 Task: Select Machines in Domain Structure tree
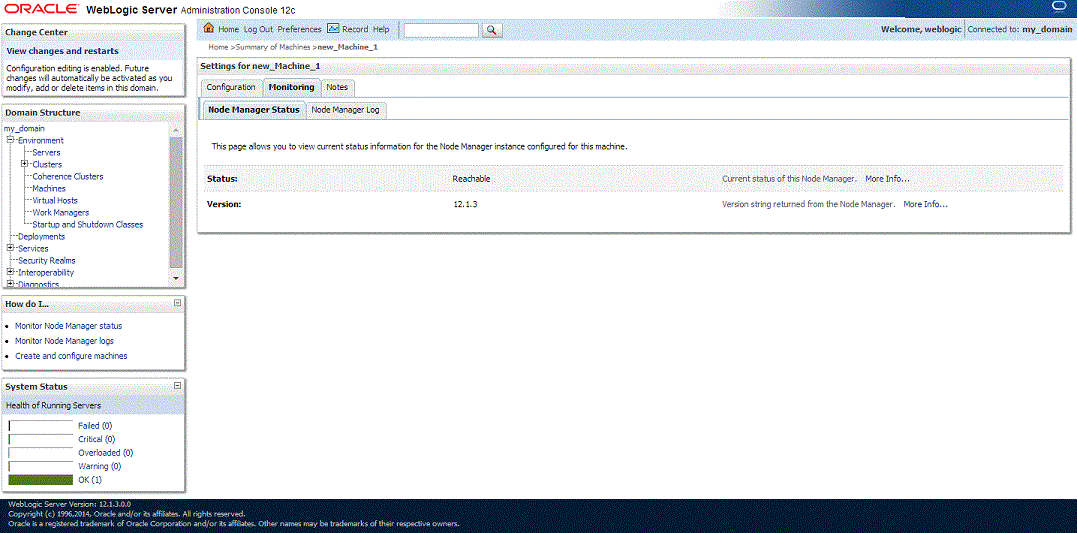point(49,189)
